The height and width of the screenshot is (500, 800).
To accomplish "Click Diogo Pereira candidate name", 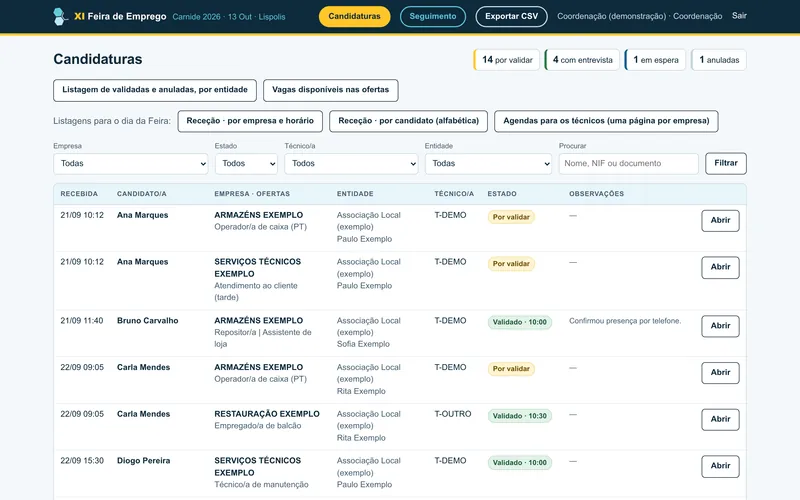I will [143, 461].
